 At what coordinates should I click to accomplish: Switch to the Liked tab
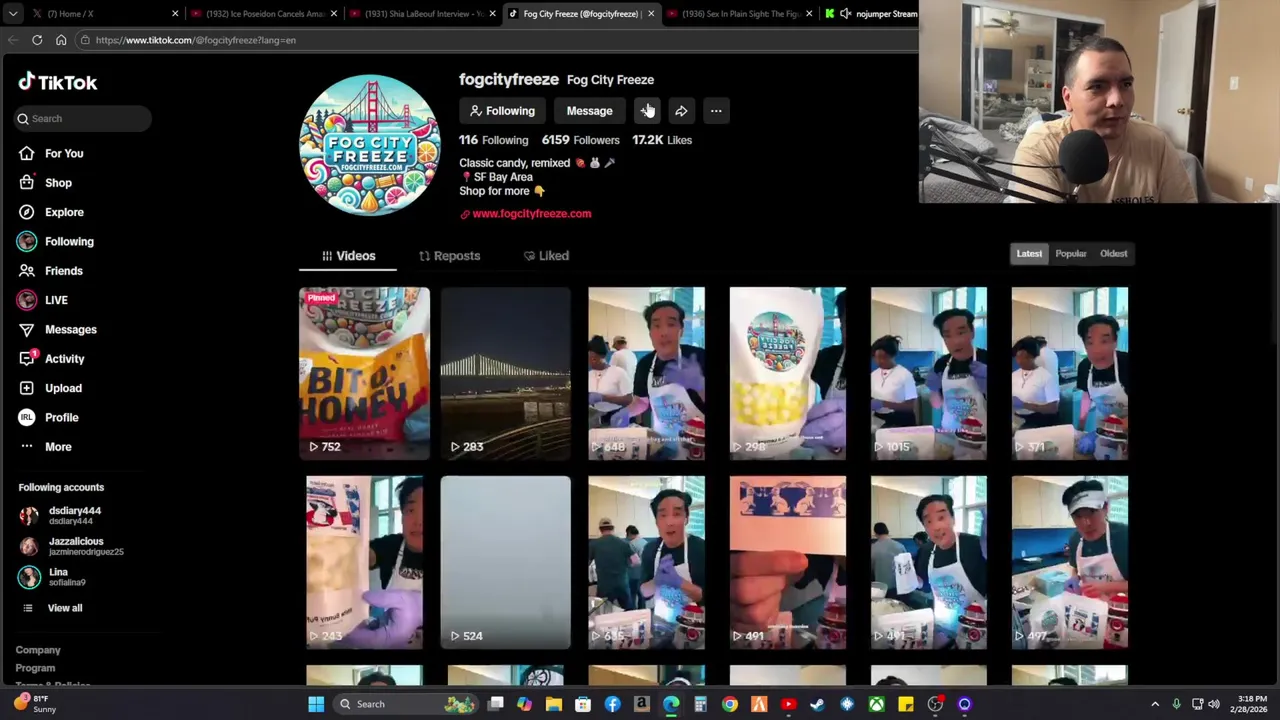(546, 256)
